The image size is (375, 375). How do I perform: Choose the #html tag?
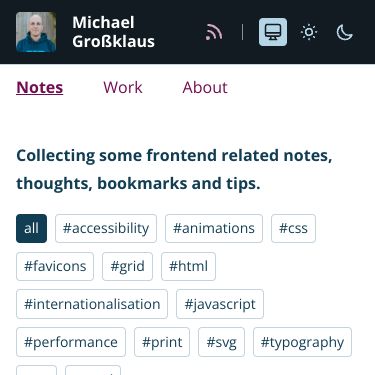pos(188,266)
